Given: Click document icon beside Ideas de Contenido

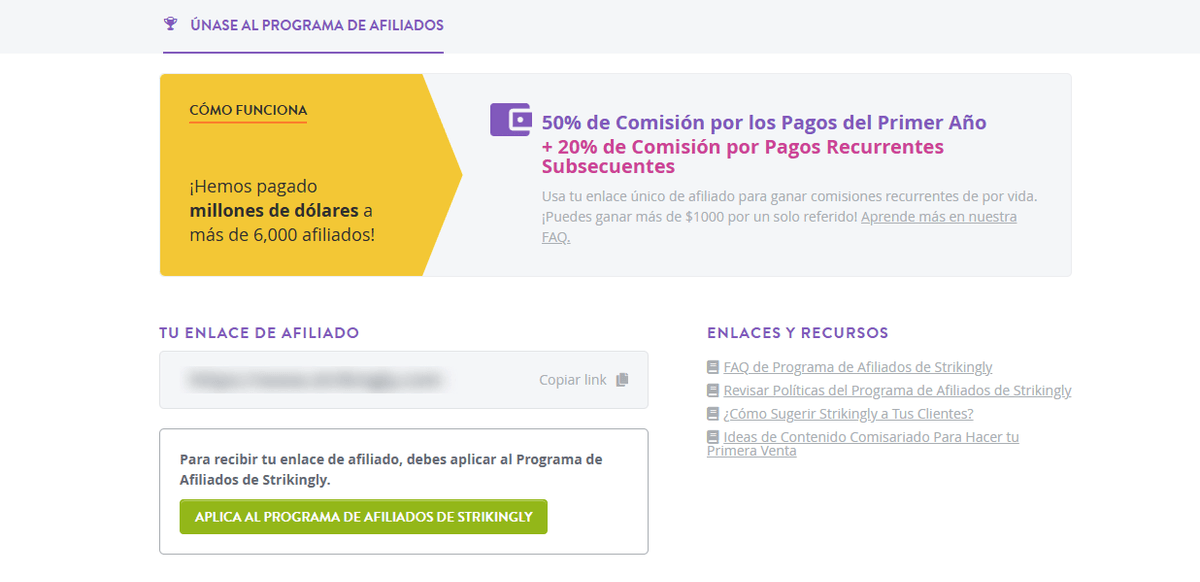Looking at the screenshot, I should (x=713, y=437).
